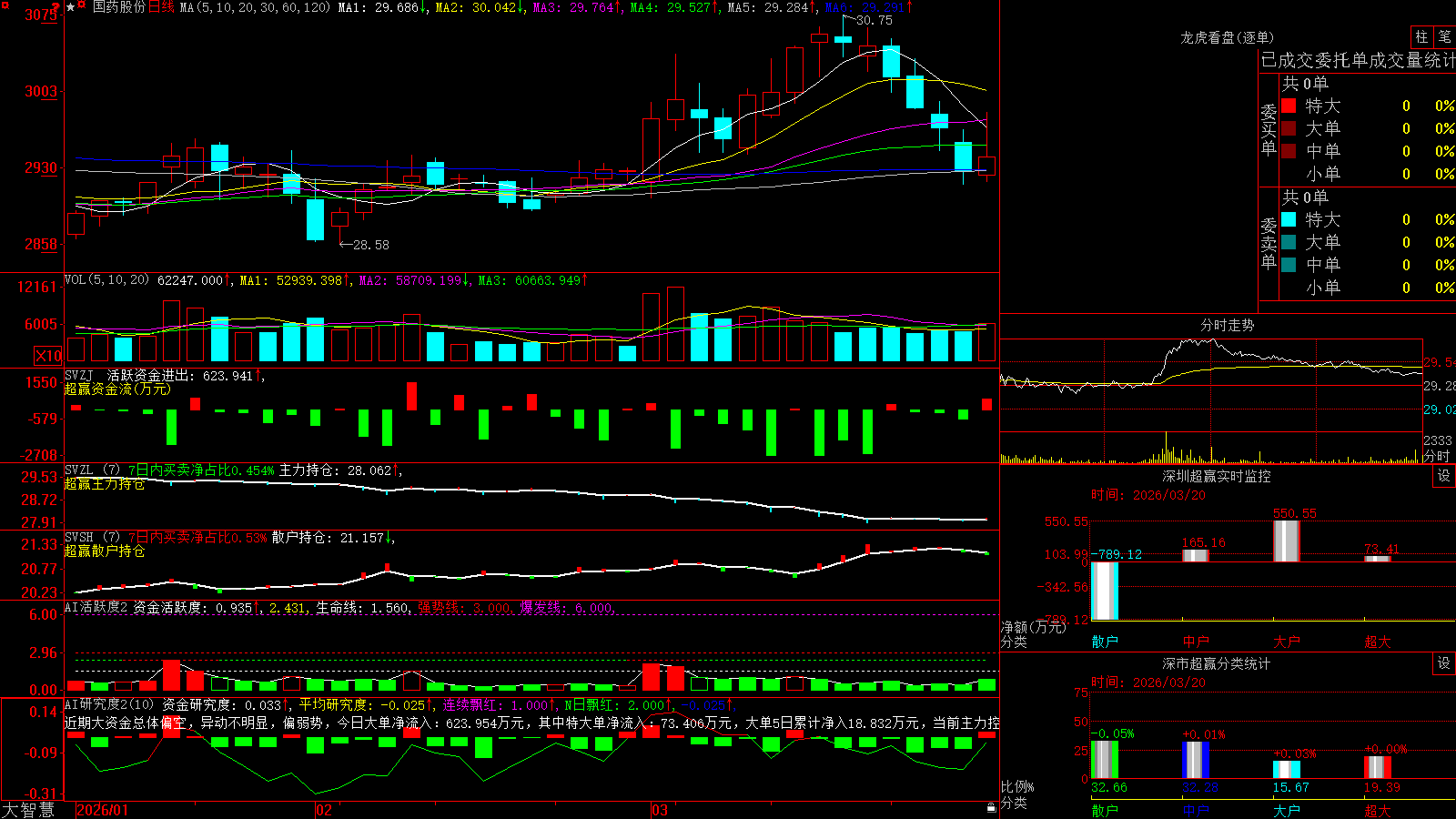
Task: Click the 已成交委托单成交量统计 heading
Action: 1358,60
